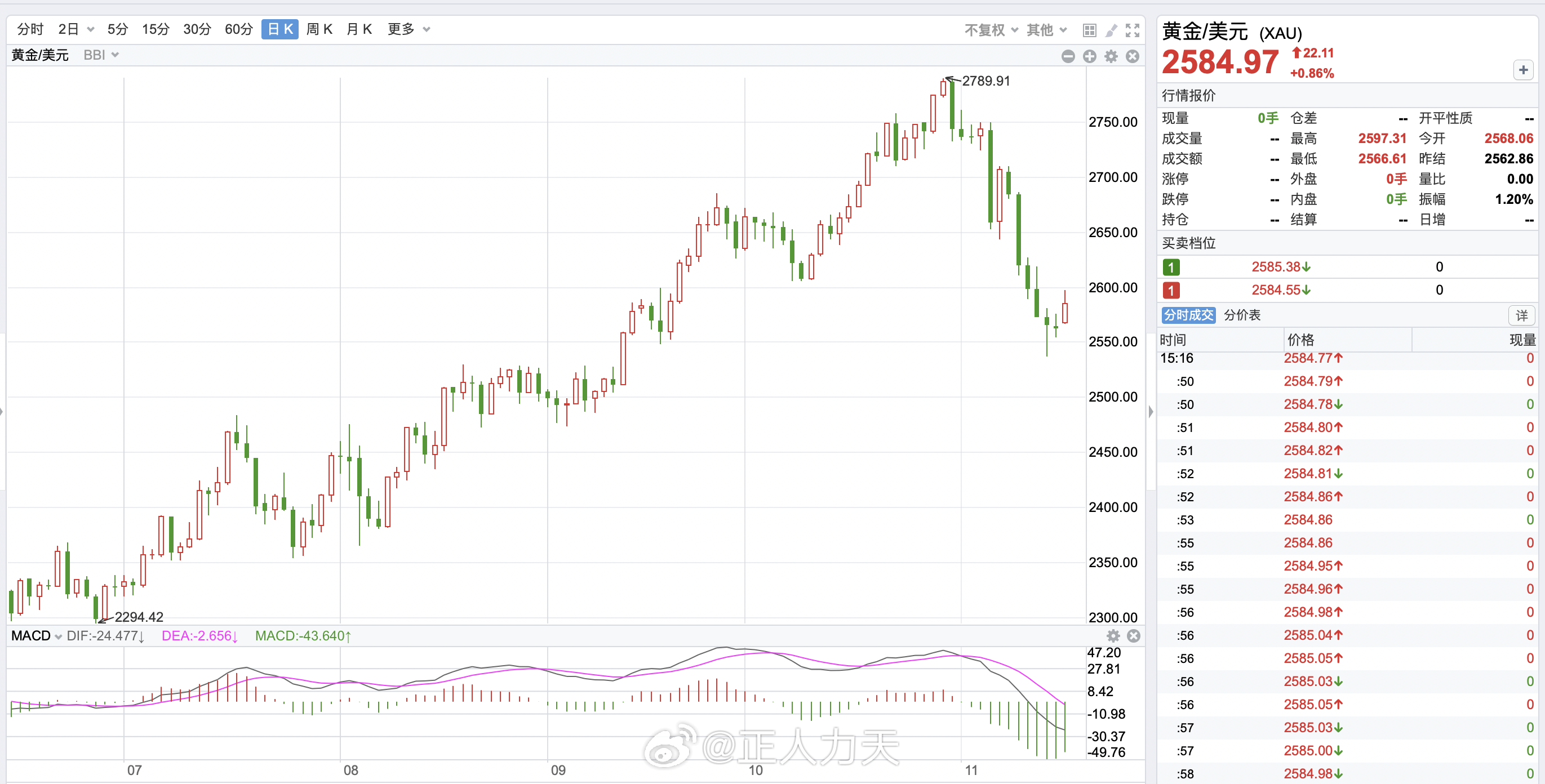The image size is (1545, 784).
Task: Select the 分时成交 tab
Action: 1188,315
